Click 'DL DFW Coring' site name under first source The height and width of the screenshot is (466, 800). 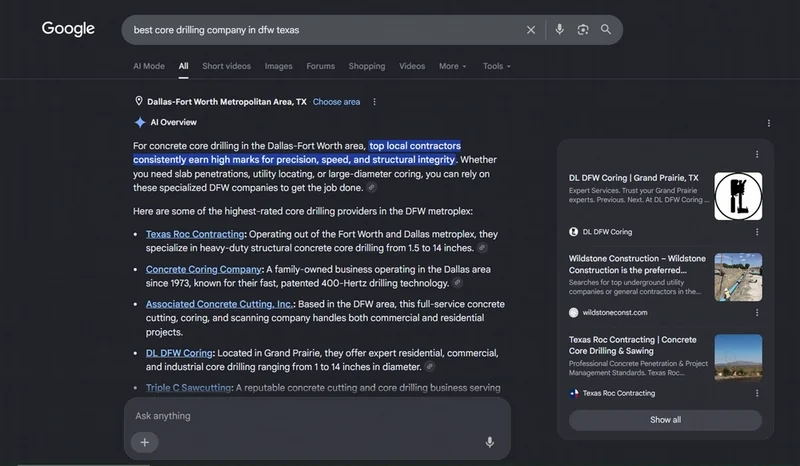607,232
